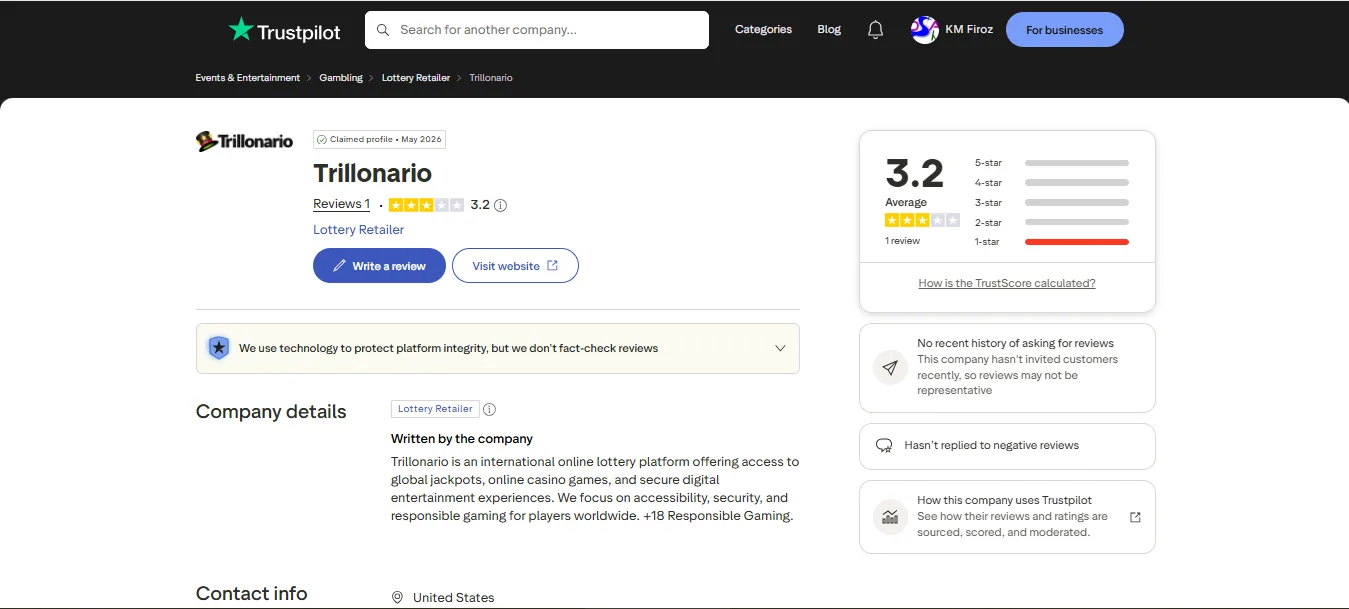This screenshot has width=1349, height=609.
Task: Click the location pin icon by United States
Action: tap(397, 597)
